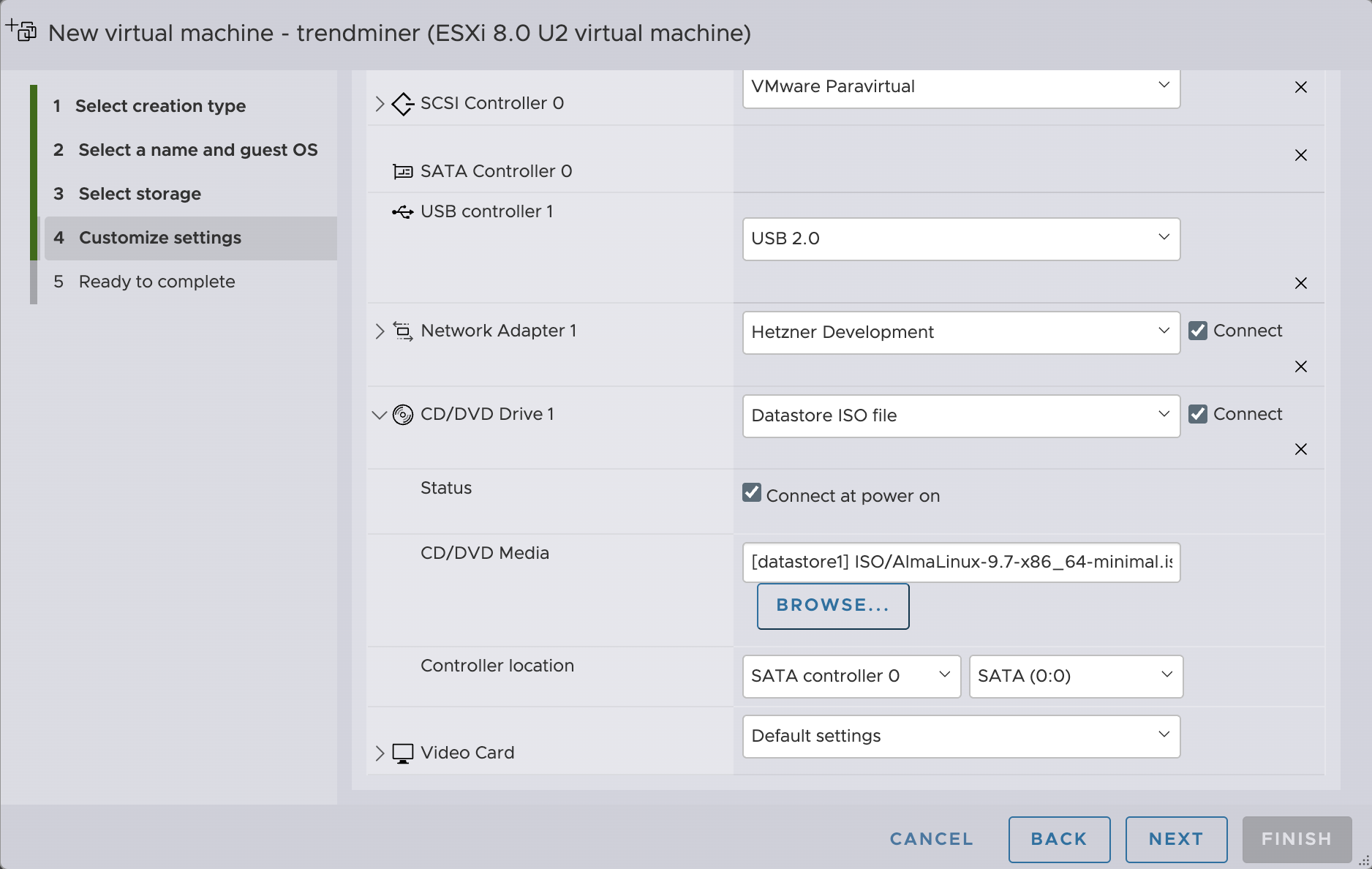The image size is (1372, 869).
Task: Uncheck Connect at power on
Action: click(752, 492)
